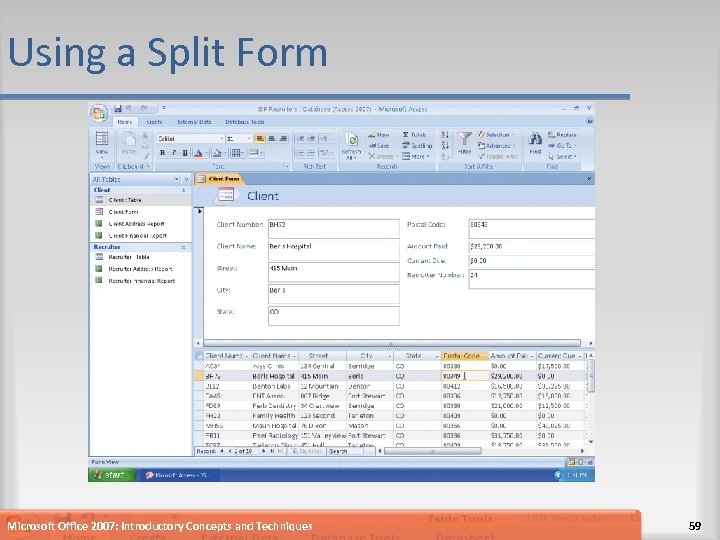Toggle Bold formatting
Screen dimensions: 720x540
tap(162, 153)
